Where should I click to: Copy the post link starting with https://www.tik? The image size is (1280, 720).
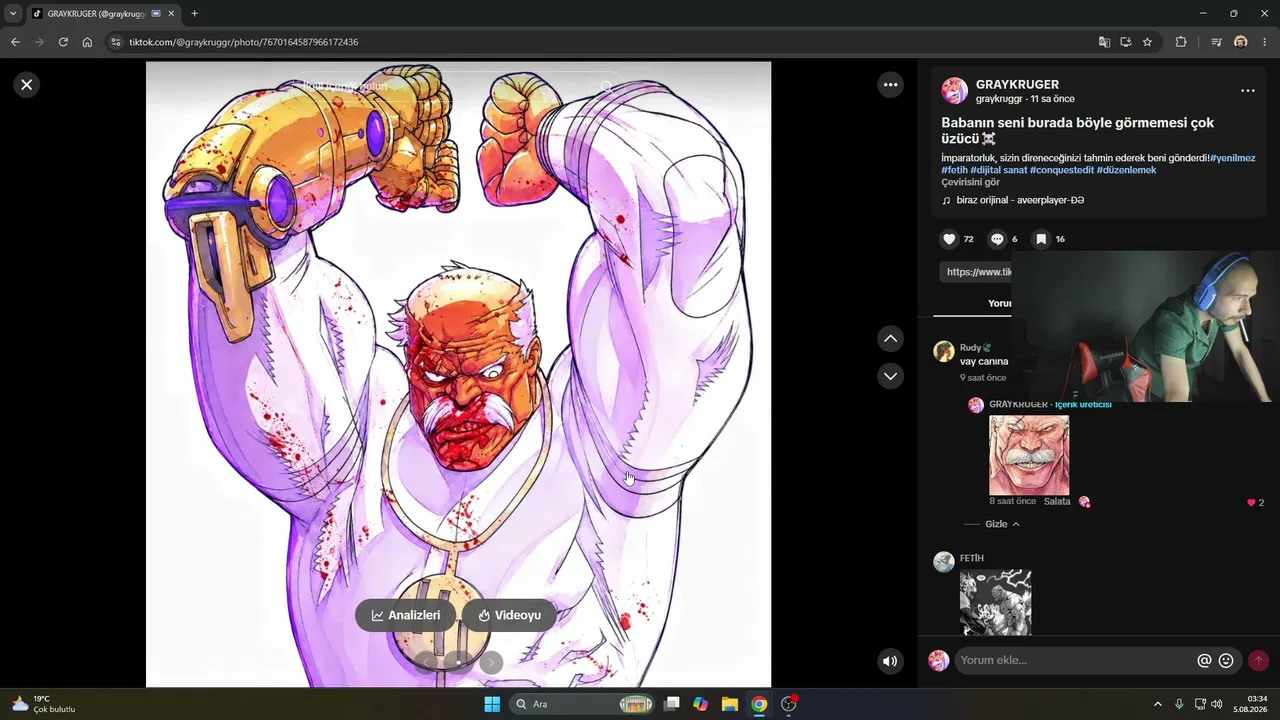click(x=976, y=272)
